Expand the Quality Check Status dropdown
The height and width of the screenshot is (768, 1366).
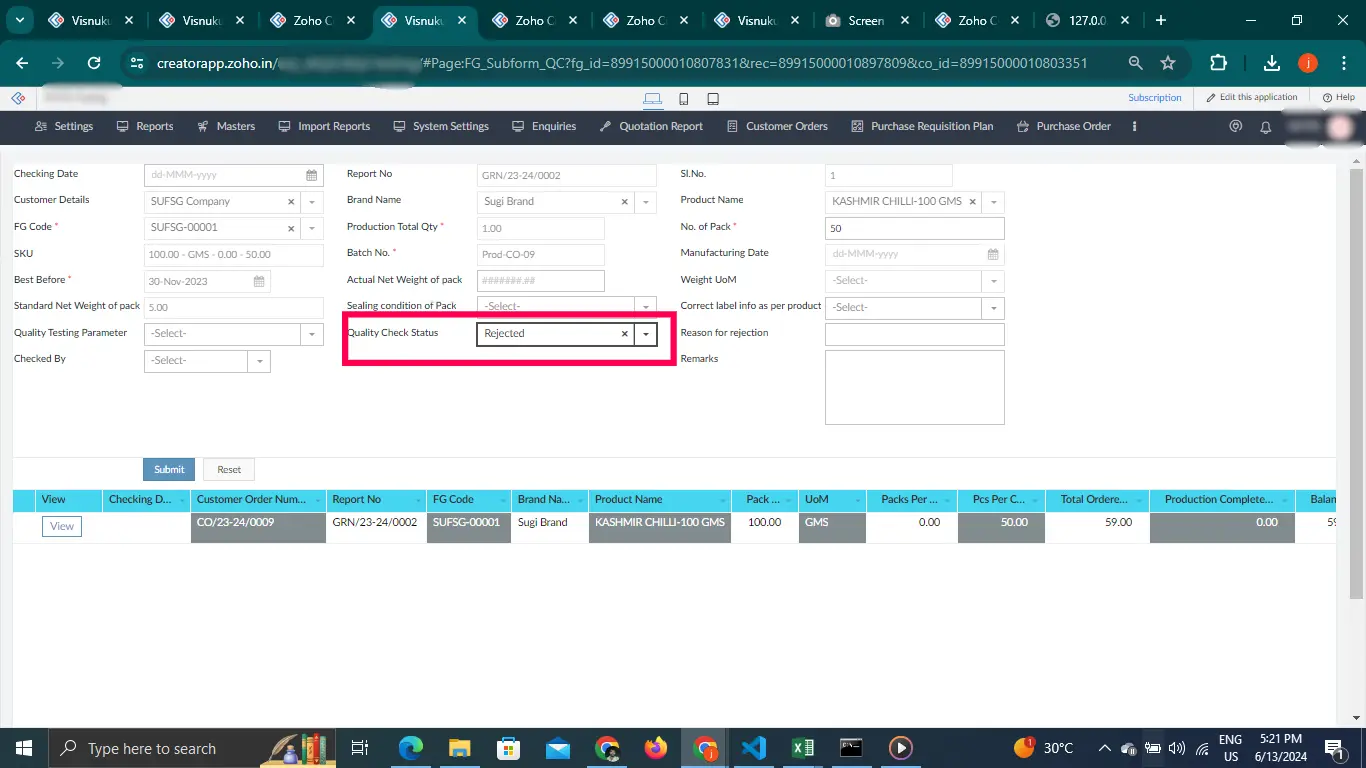click(x=646, y=334)
